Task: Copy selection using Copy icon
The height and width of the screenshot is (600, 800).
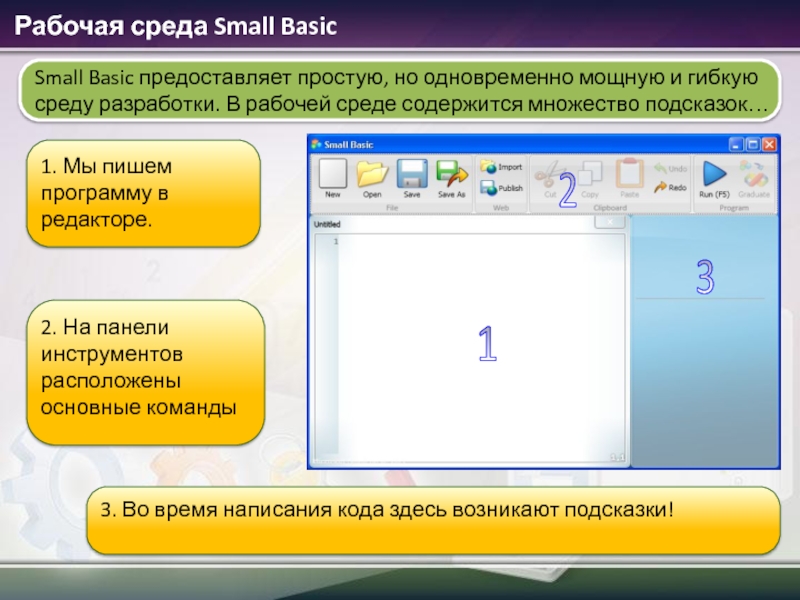Action: (590, 179)
